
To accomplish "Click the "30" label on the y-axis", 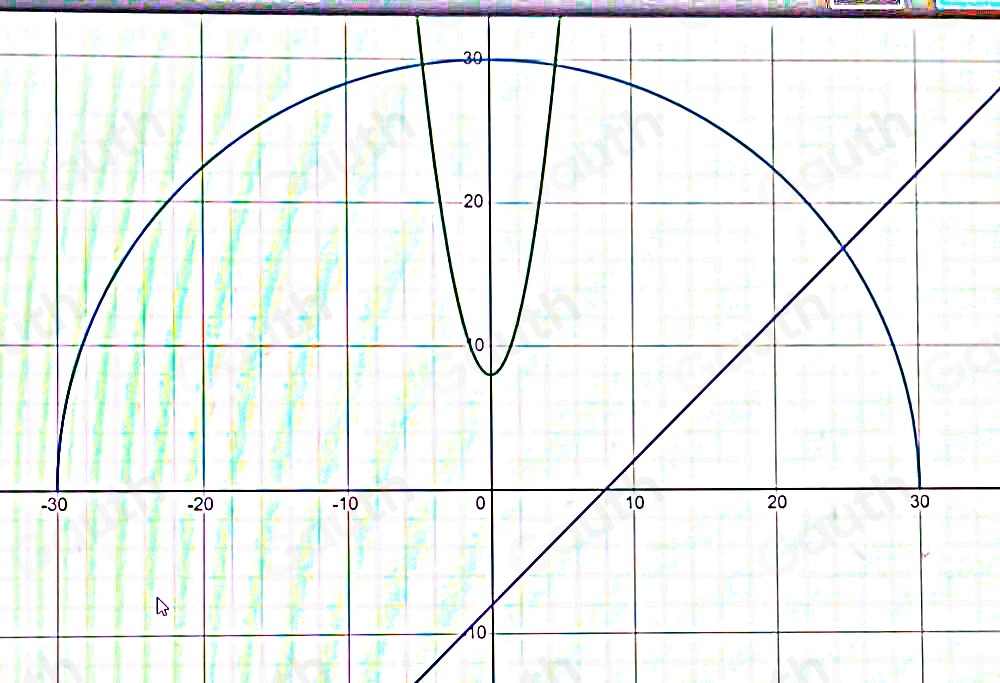I will click(473, 59).
